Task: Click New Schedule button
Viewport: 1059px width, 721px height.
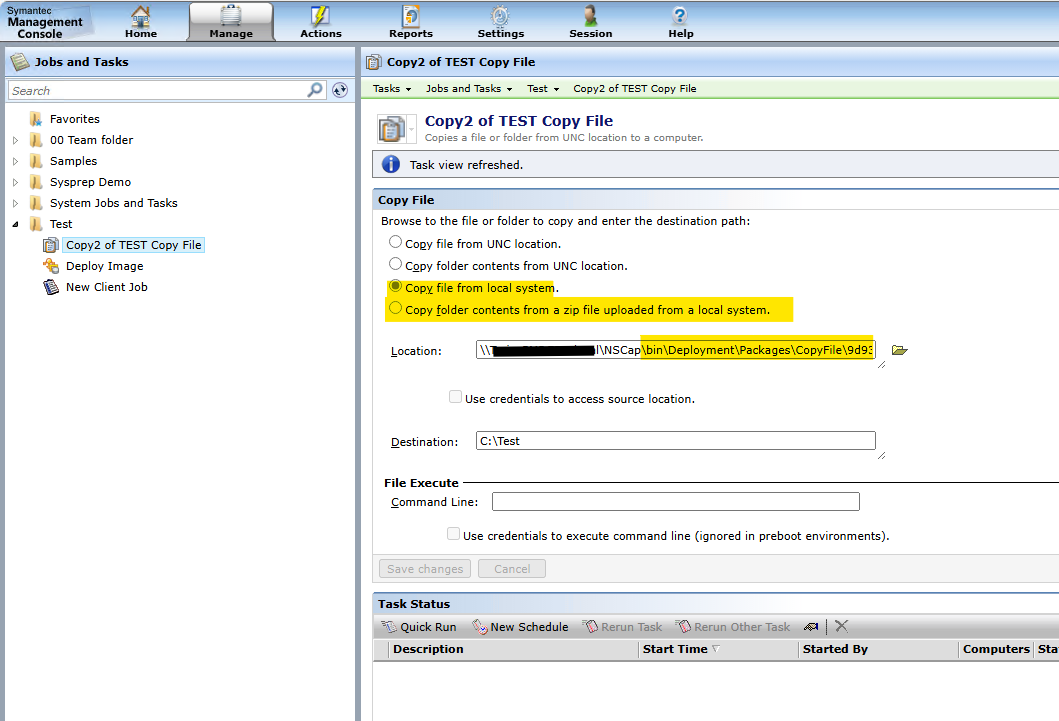Action: pyautogui.click(x=521, y=626)
